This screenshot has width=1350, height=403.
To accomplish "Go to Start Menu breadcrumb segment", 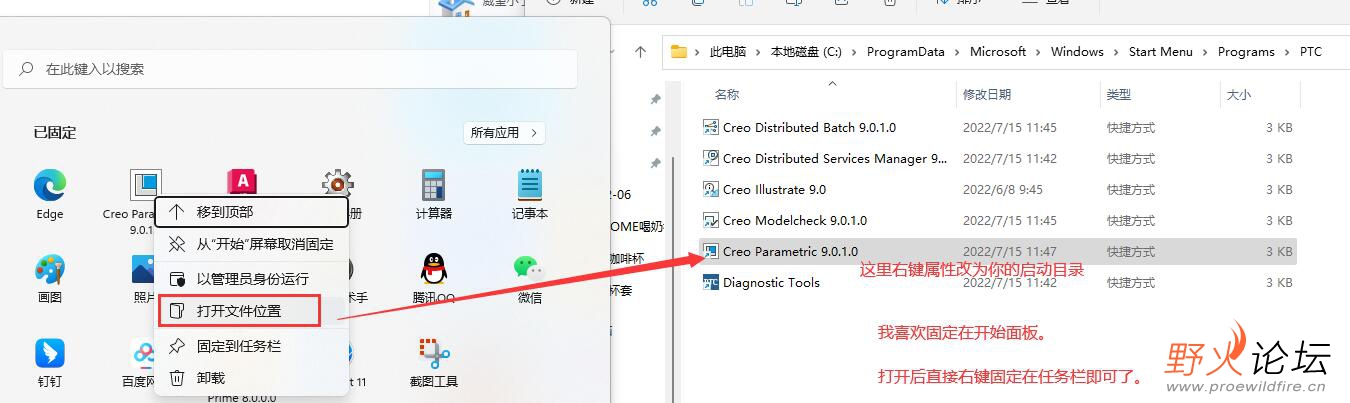I will click(1160, 52).
